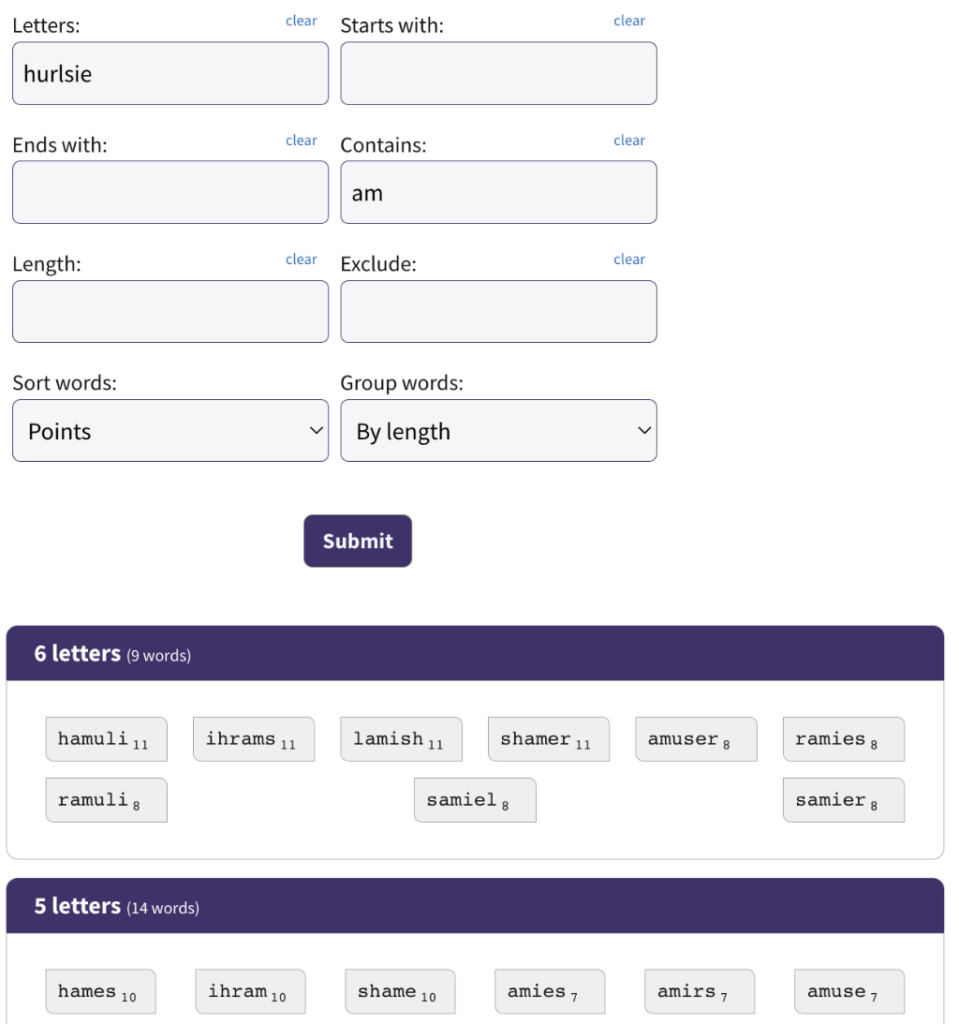Click the Length input field
959x1024 pixels.
pos(170,312)
